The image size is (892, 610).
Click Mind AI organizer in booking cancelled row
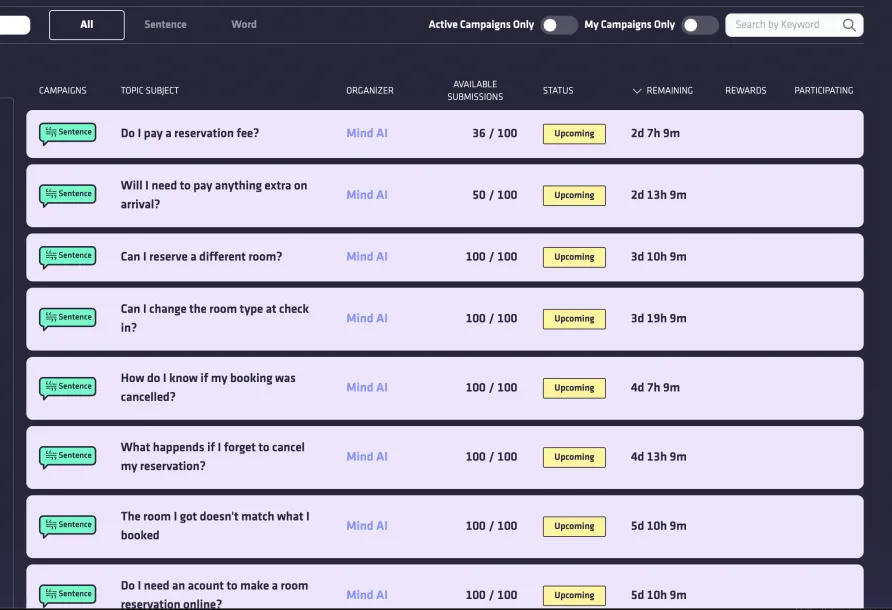click(x=367, y=388)
